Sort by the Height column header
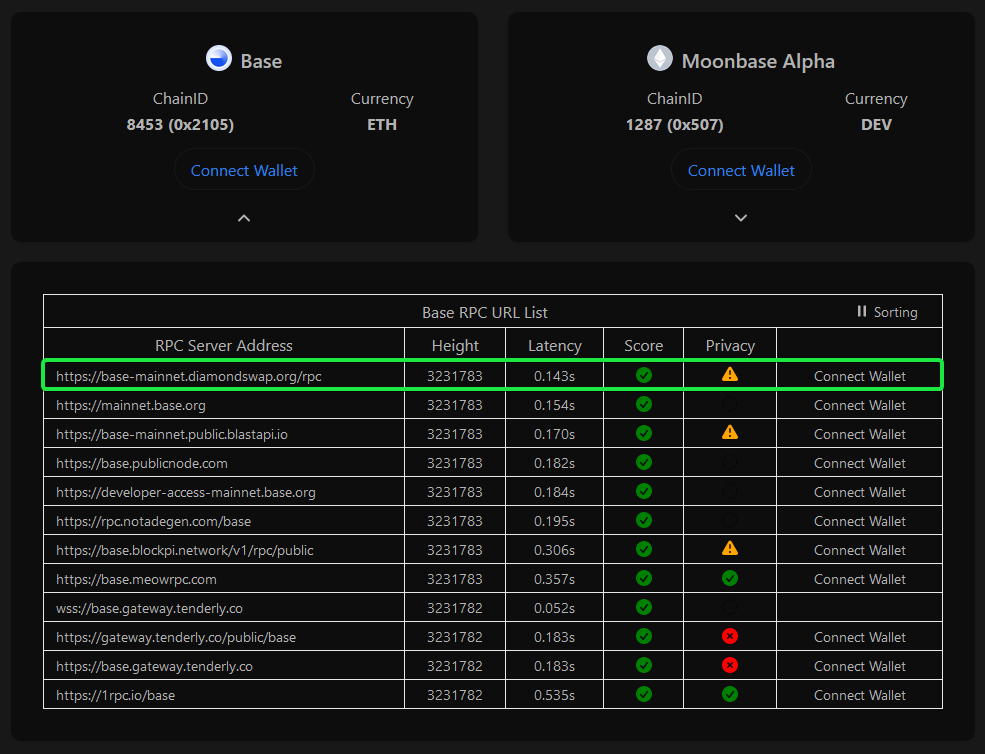The image size is (985, 754). 455,346
